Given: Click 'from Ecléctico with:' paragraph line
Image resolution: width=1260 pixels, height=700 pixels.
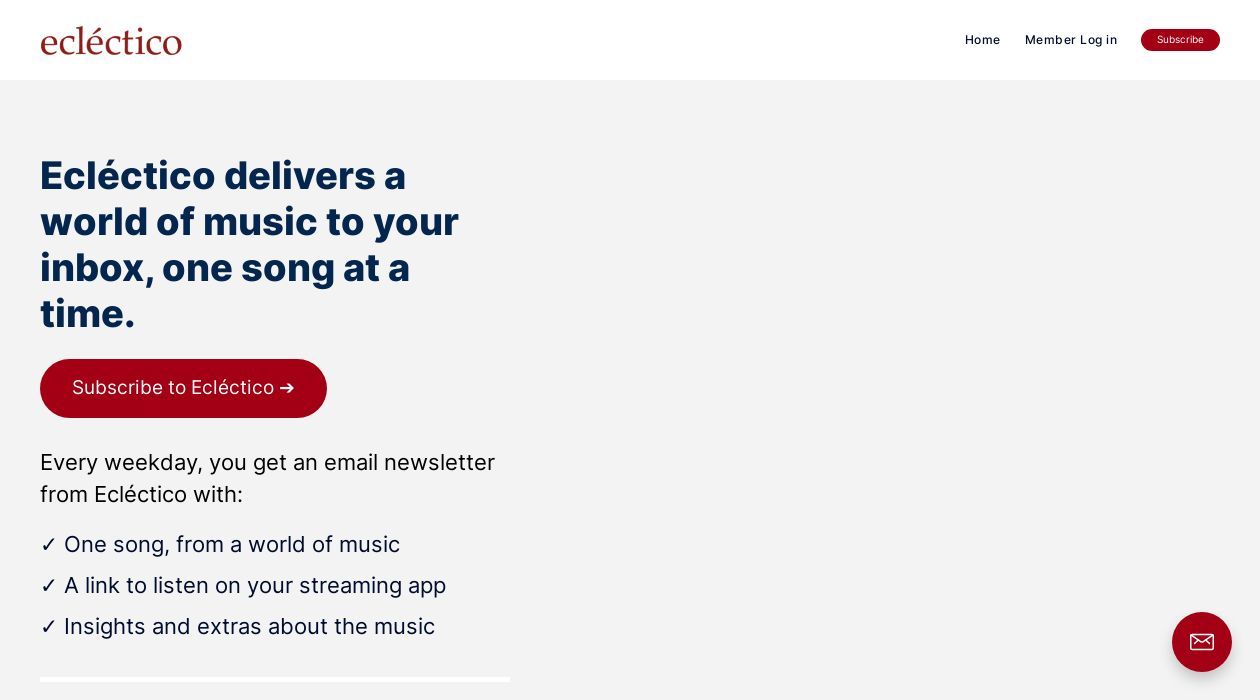Looking at the screenshot, I should pyautogui.click(x=141, y=495).
